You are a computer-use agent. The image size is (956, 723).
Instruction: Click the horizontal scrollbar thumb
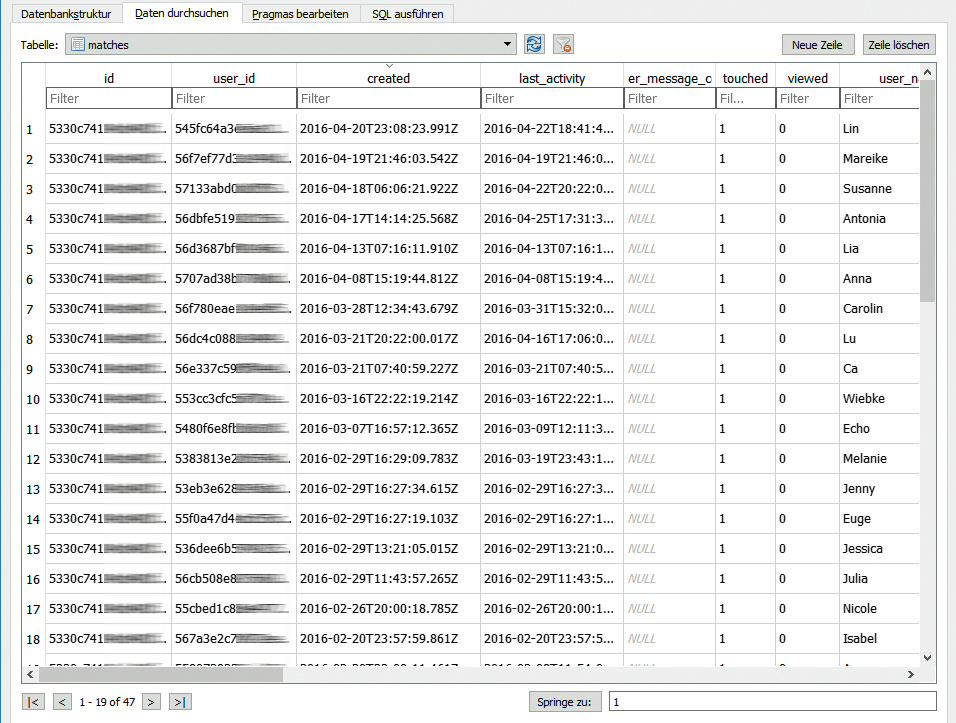(x=161, y=674)
